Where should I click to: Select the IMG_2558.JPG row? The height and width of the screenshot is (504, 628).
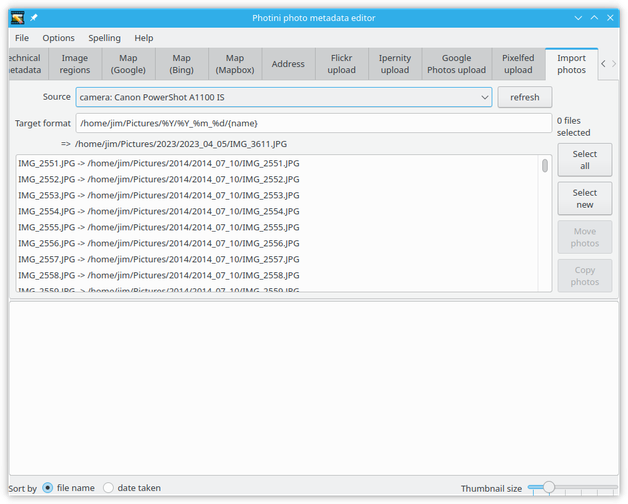click(278, 276)
